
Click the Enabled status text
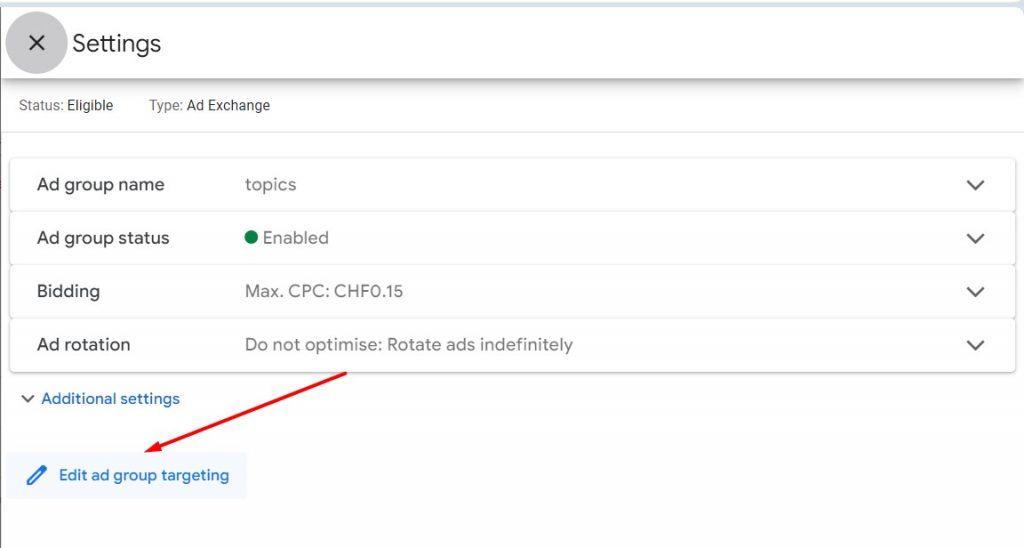[295, 238]
